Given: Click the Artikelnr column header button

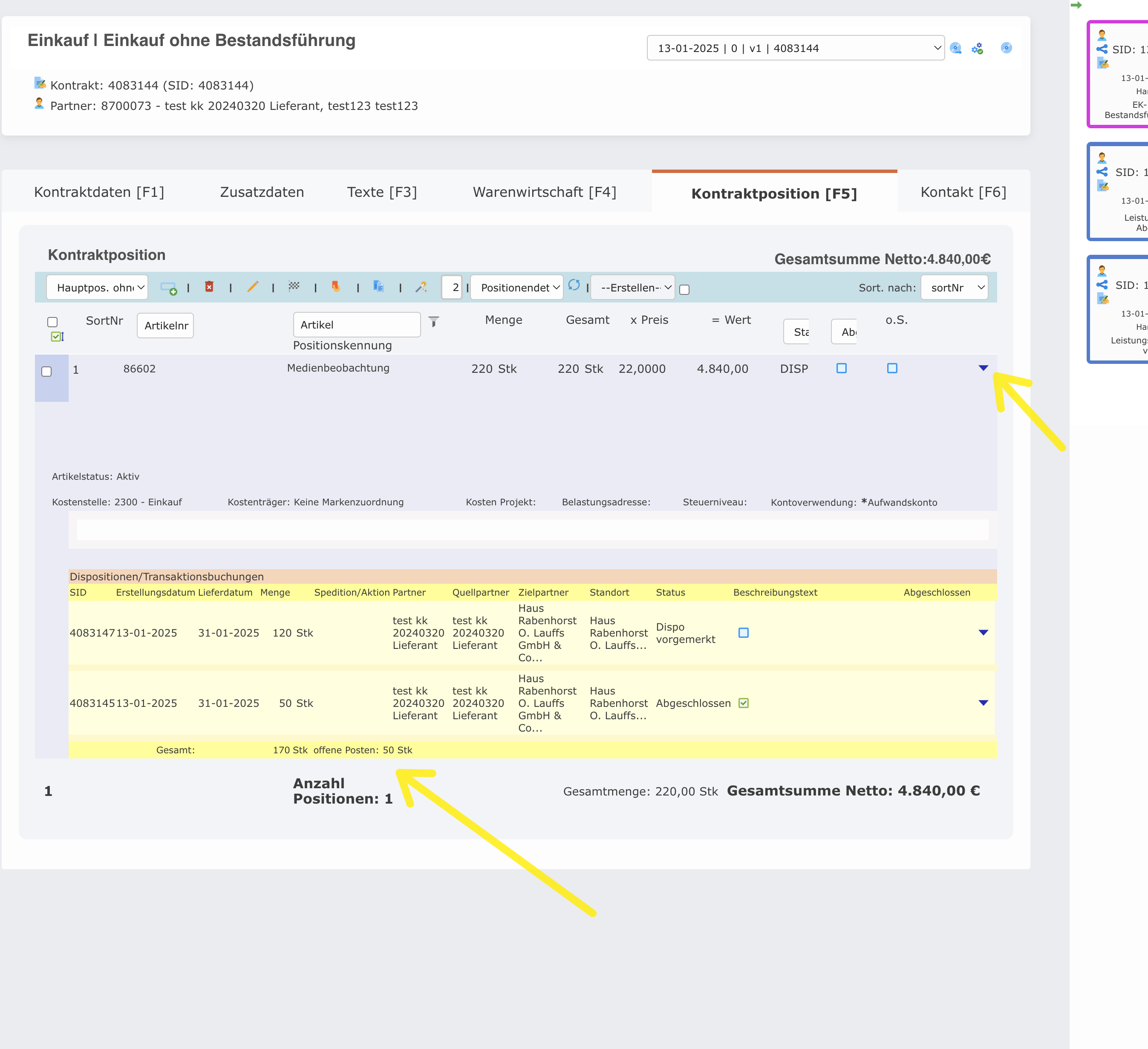Looking at the screenshot, I should (x=165, y=325).
